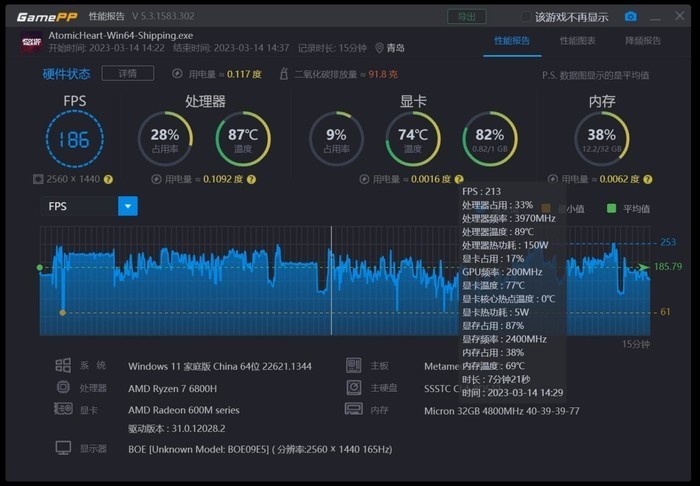Open the FPS chart metric dropdown arrow
The width and height of the screenshot is (700, 486).
[x=128, y=206]
